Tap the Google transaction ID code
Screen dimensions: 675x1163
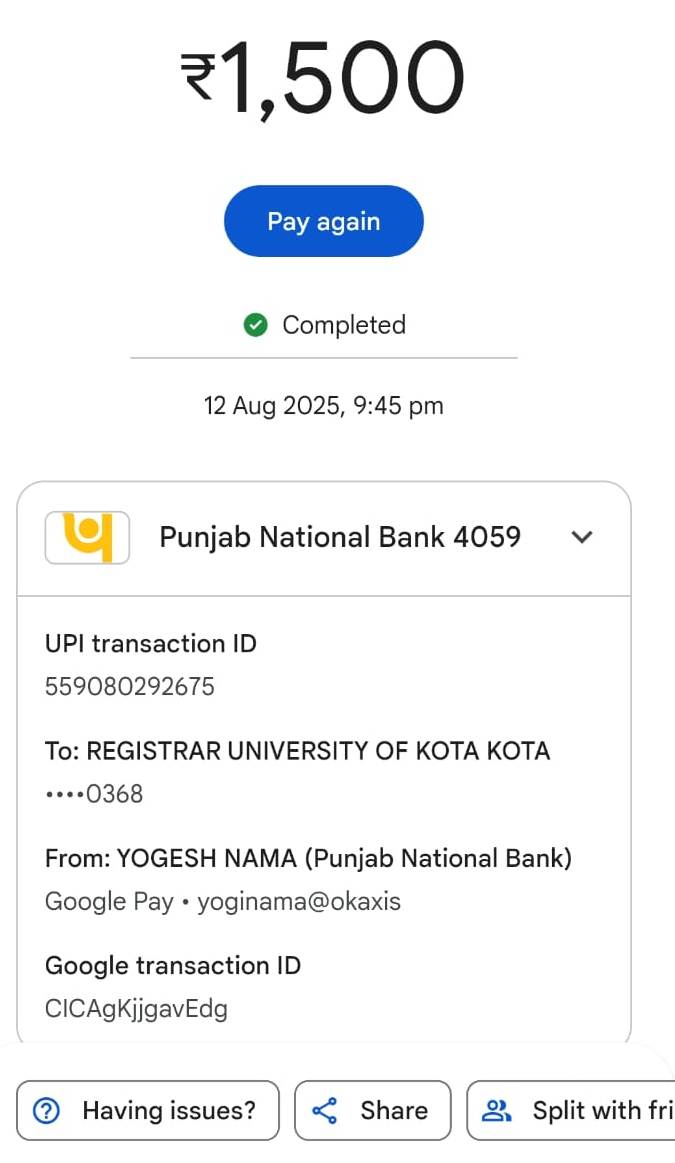[x=136, y=1009]
